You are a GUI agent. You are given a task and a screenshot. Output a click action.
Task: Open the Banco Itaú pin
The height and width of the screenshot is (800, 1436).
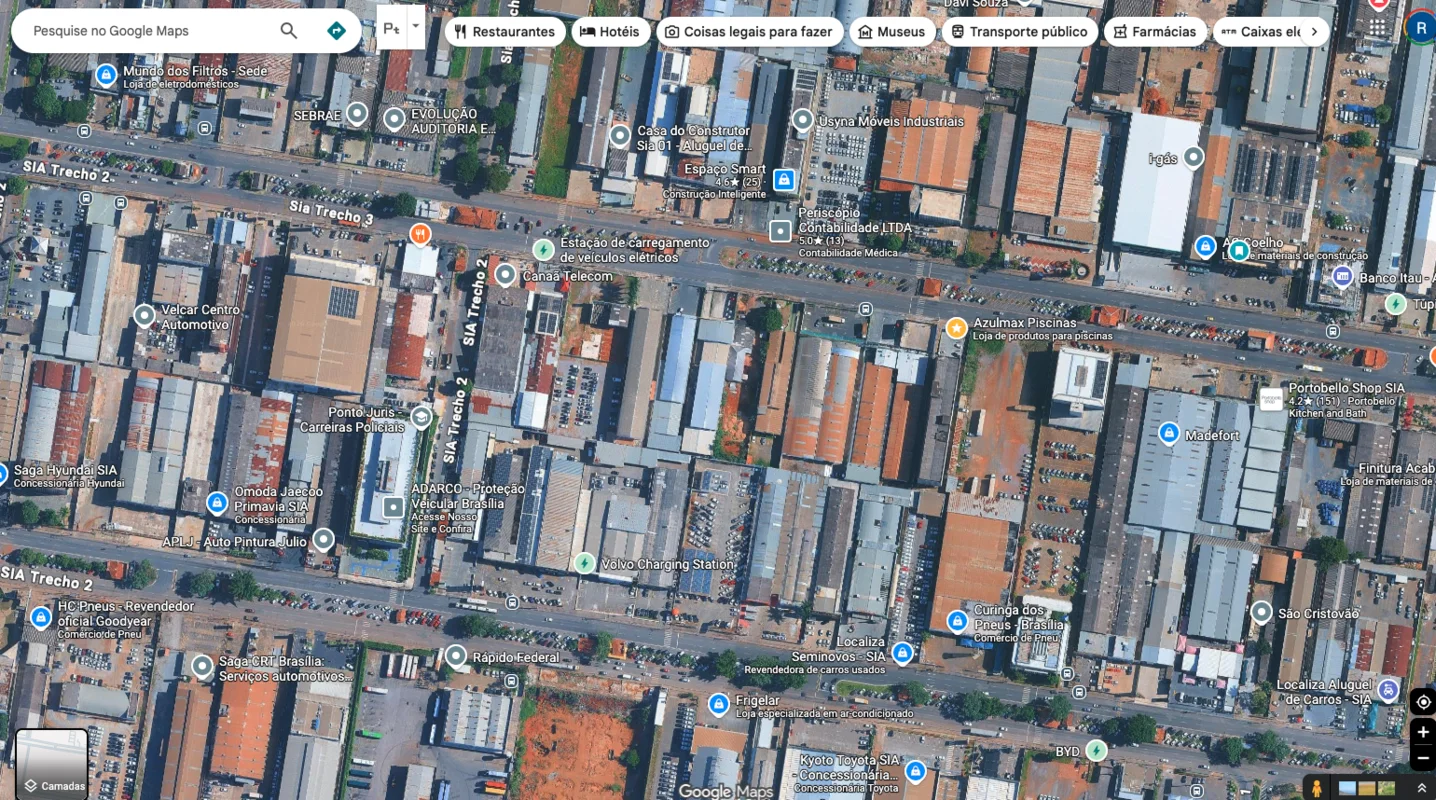1342,276
